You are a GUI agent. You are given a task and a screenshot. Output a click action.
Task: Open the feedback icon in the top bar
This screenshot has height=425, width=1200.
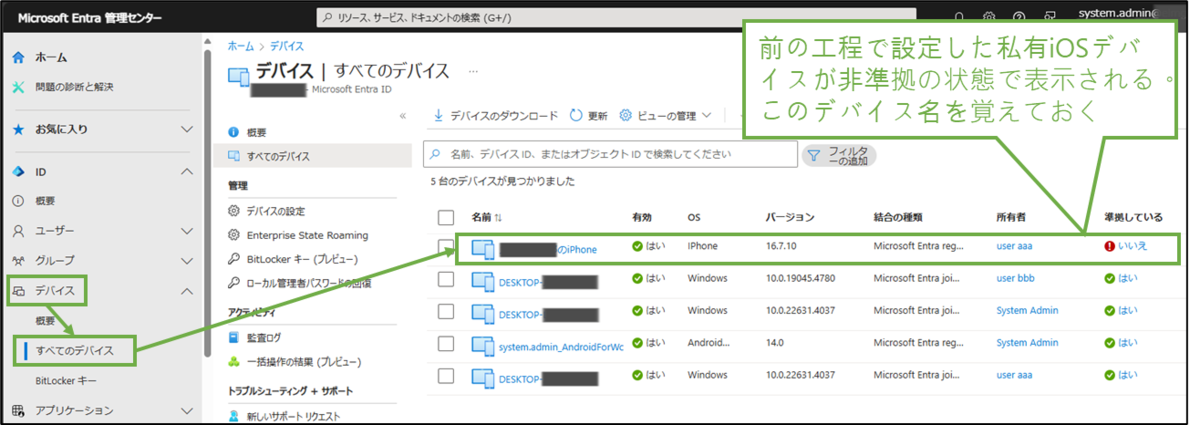[x=1050, y=17]
